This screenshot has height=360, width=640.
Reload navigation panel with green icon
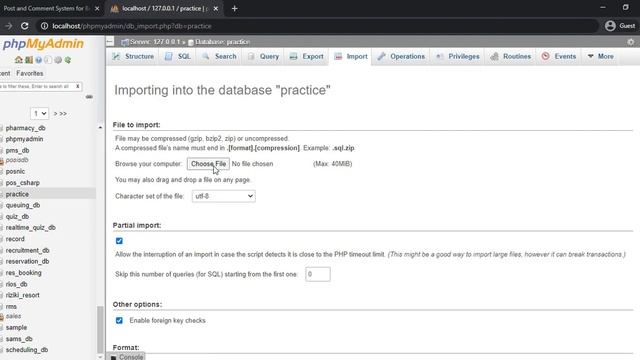point(68,60)
